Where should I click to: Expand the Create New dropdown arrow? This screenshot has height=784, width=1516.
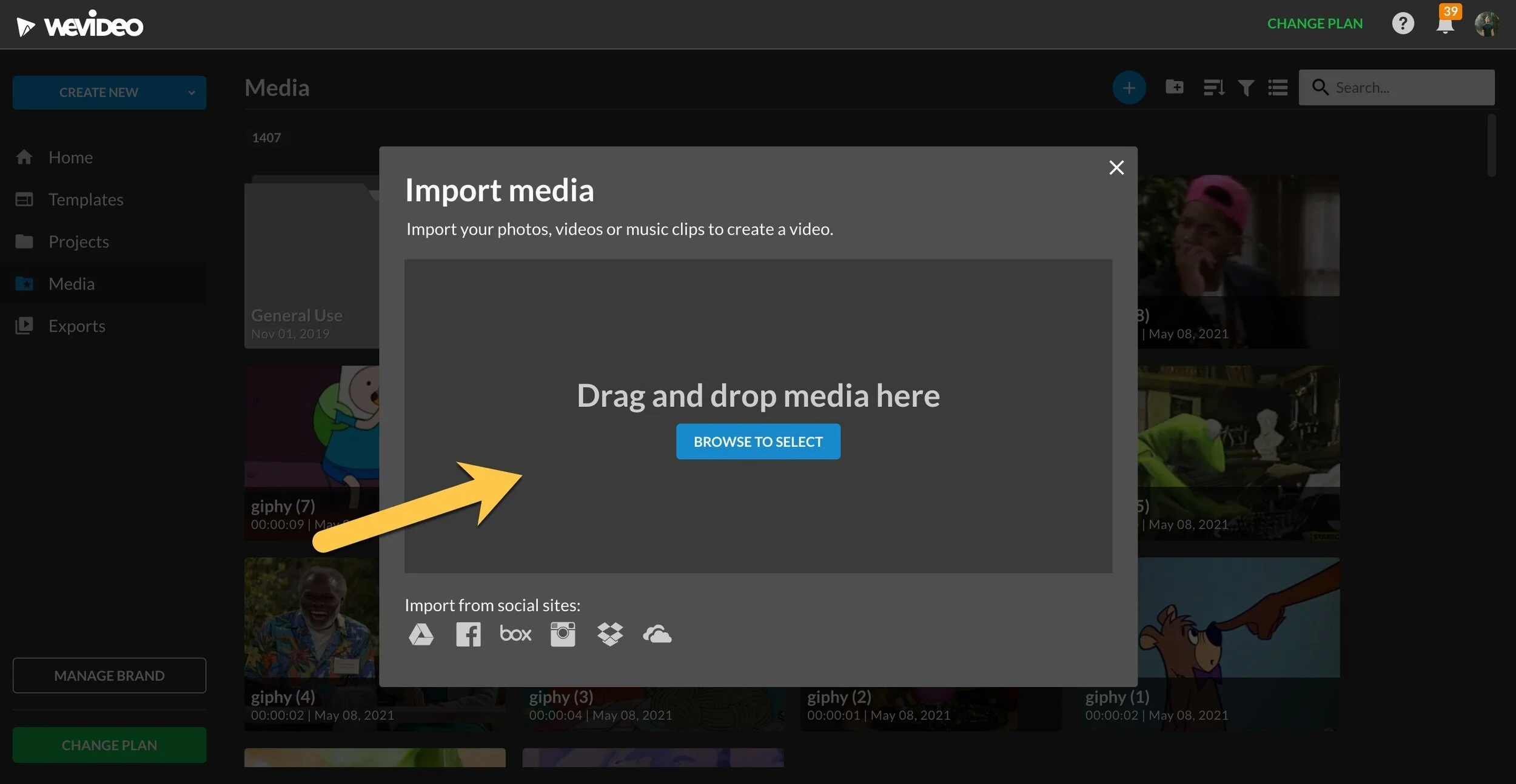(192, 93)
